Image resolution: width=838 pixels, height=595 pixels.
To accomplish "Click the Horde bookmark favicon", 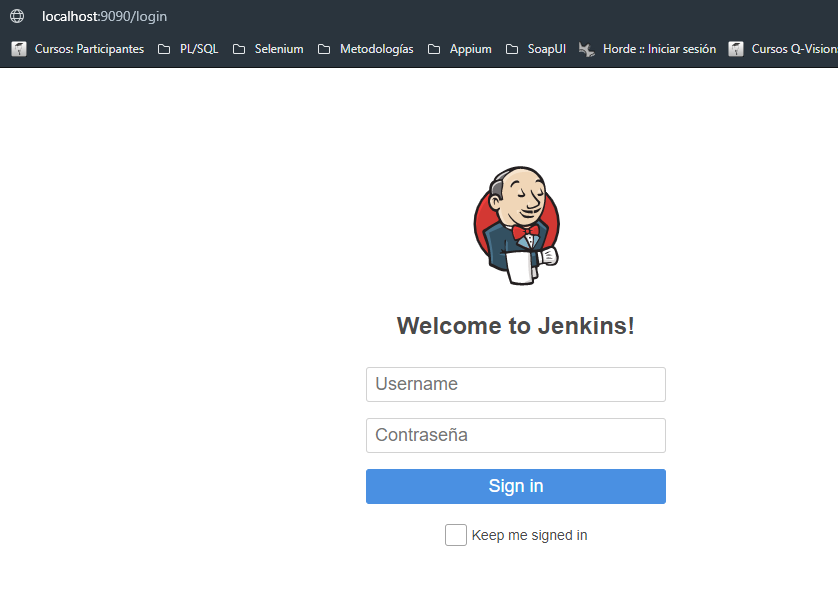I will tap(587, 49).
